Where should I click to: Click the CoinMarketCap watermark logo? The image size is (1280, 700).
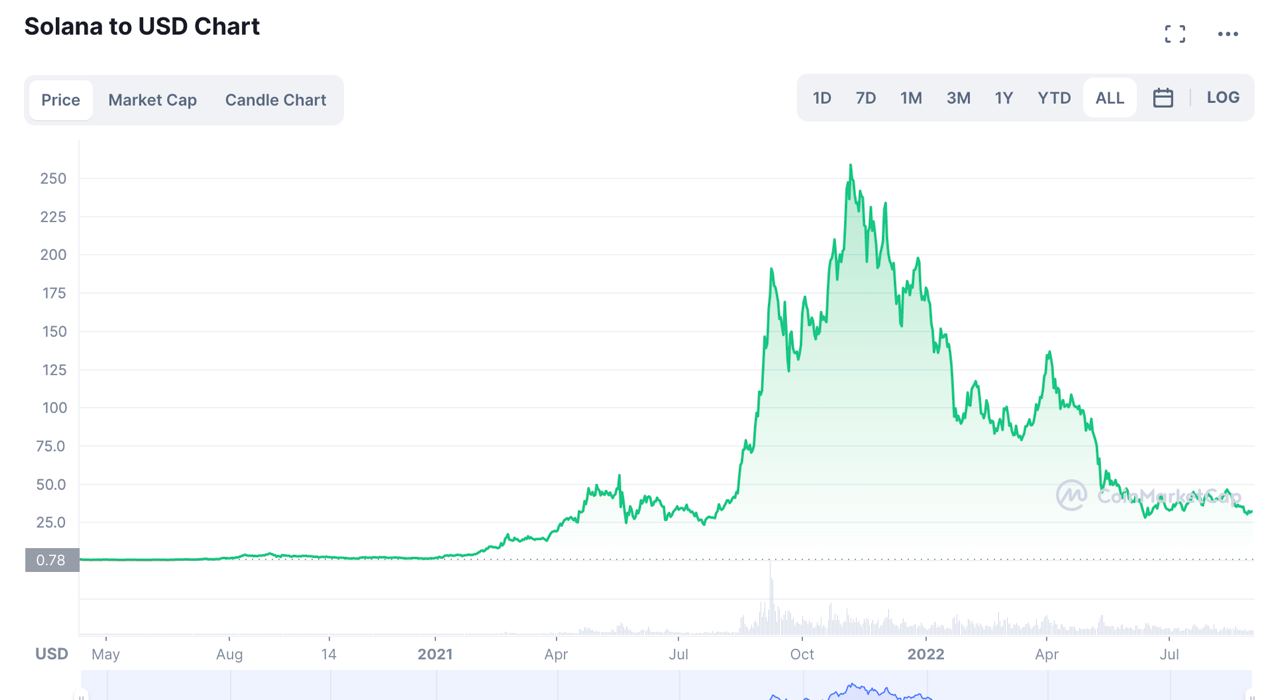pos(1072,495)
